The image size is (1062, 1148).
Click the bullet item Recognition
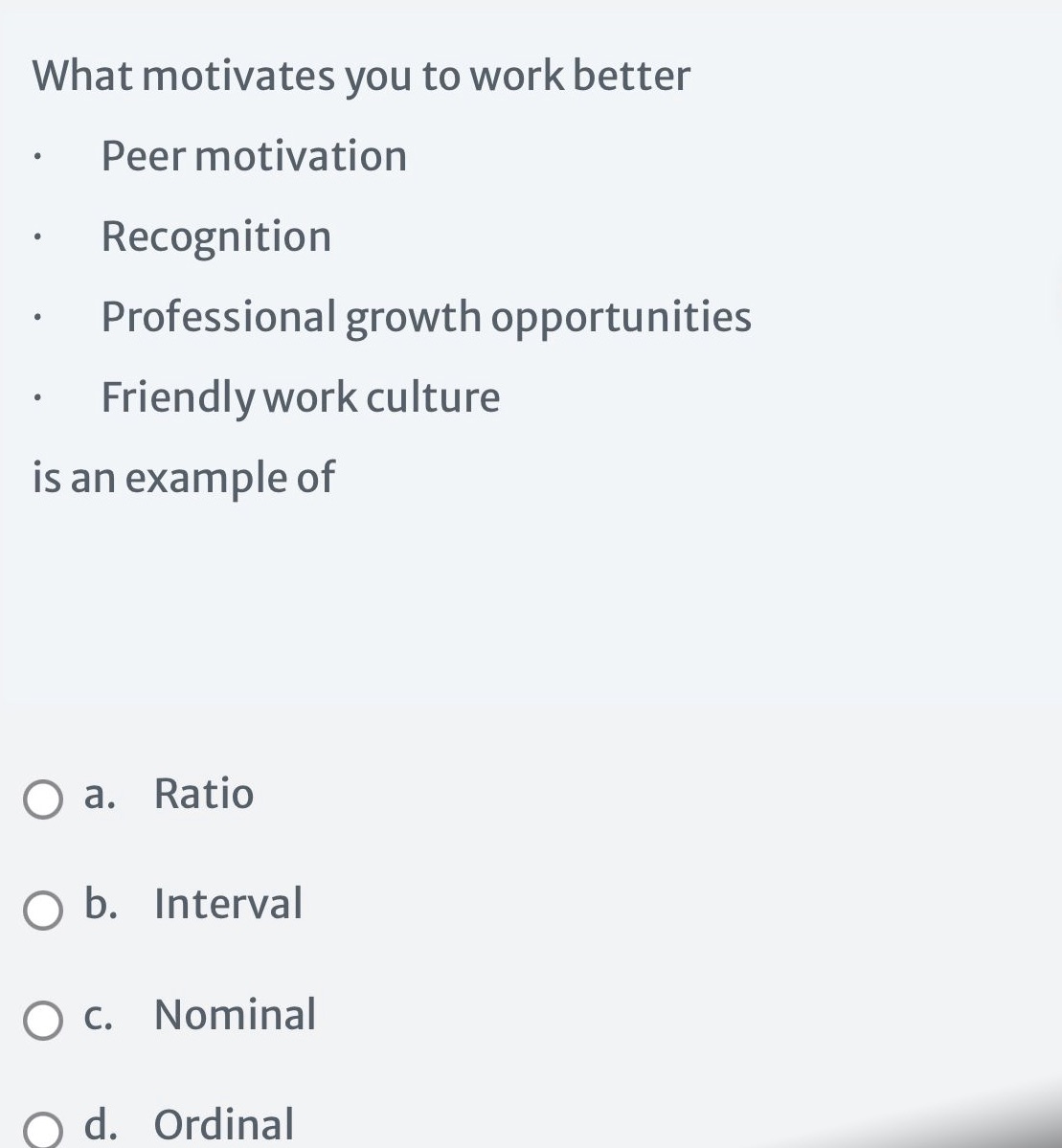[215, 236]
